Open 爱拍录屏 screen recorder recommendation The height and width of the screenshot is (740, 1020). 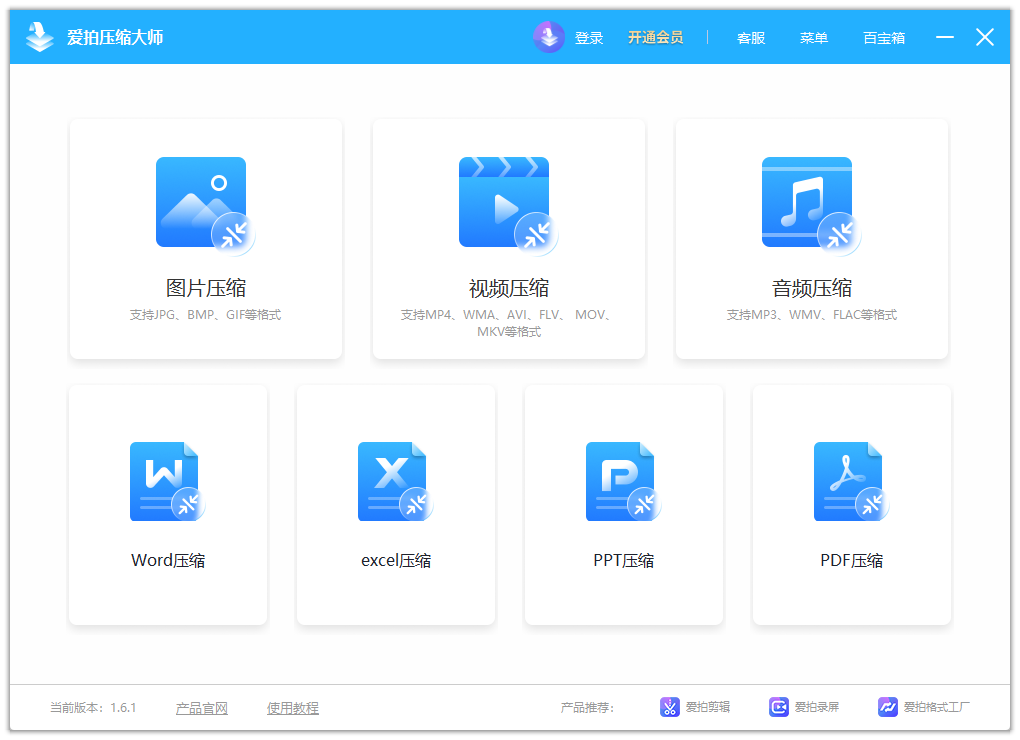tap(805, 706)
